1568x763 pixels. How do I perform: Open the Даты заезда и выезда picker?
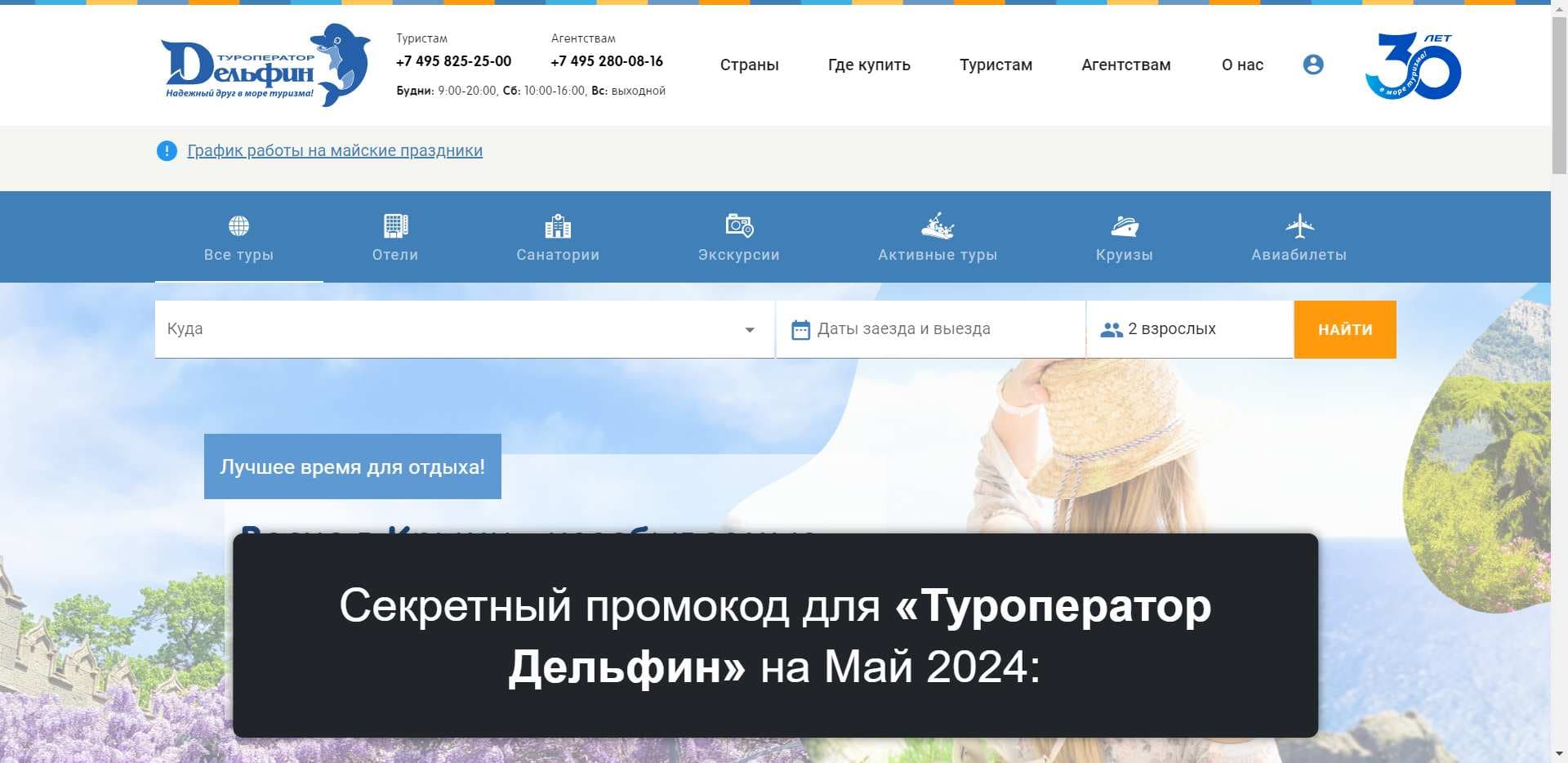tap(929, 329)
